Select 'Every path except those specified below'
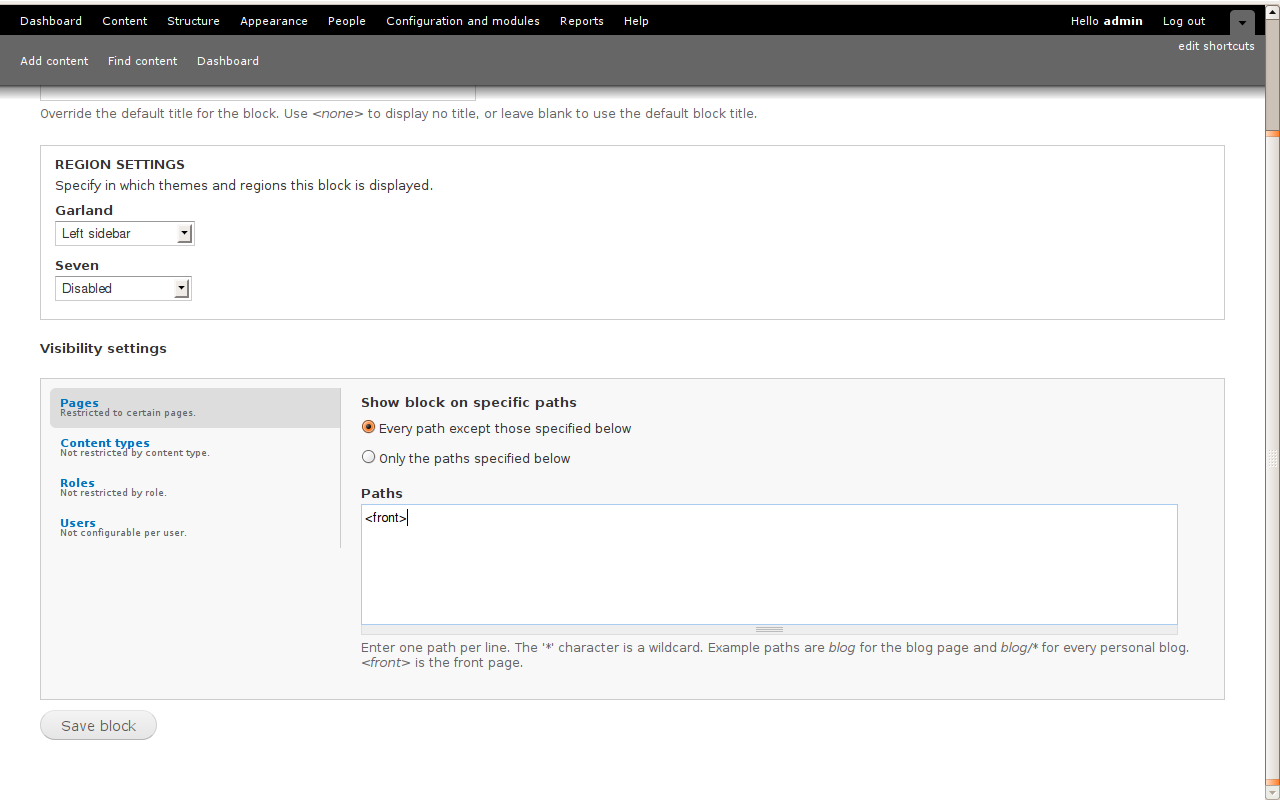1280x800 pixels. 368,427
